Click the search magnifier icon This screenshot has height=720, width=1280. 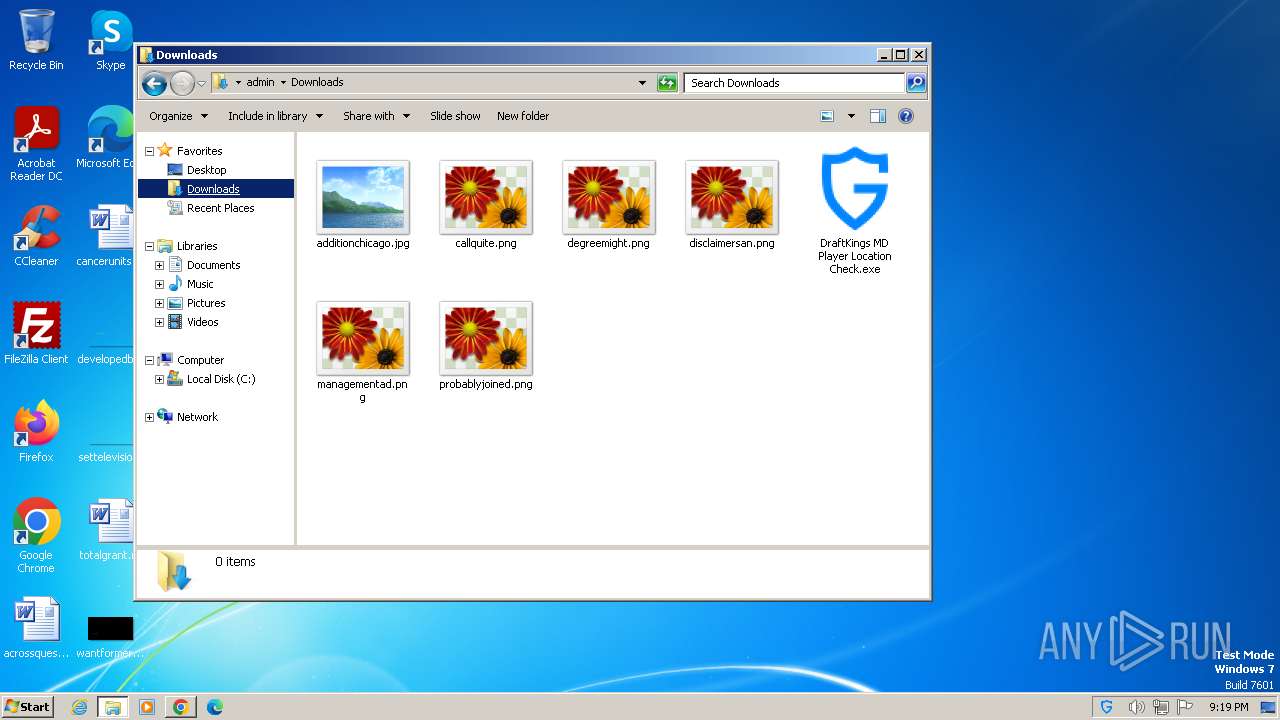tap(916, 83)
